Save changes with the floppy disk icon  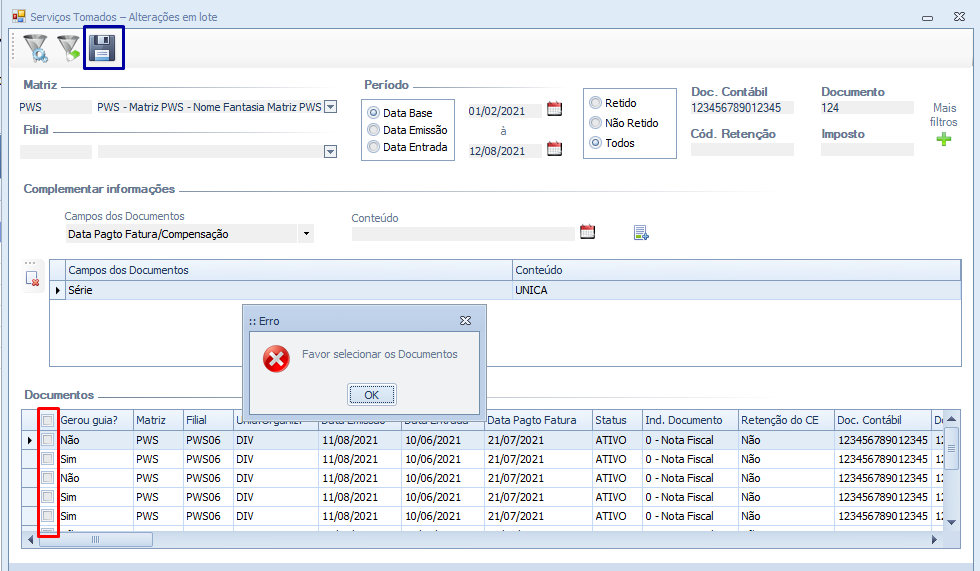tap(103, 48)
